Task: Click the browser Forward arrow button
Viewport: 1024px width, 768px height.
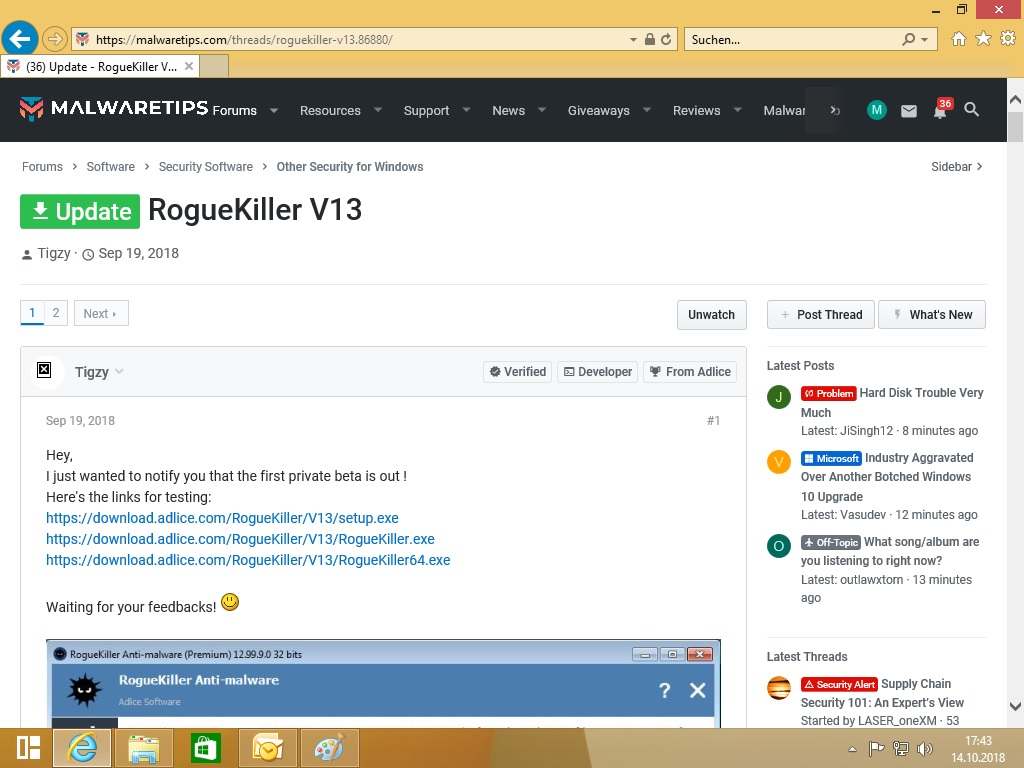Action: click(x=55, y=39)
